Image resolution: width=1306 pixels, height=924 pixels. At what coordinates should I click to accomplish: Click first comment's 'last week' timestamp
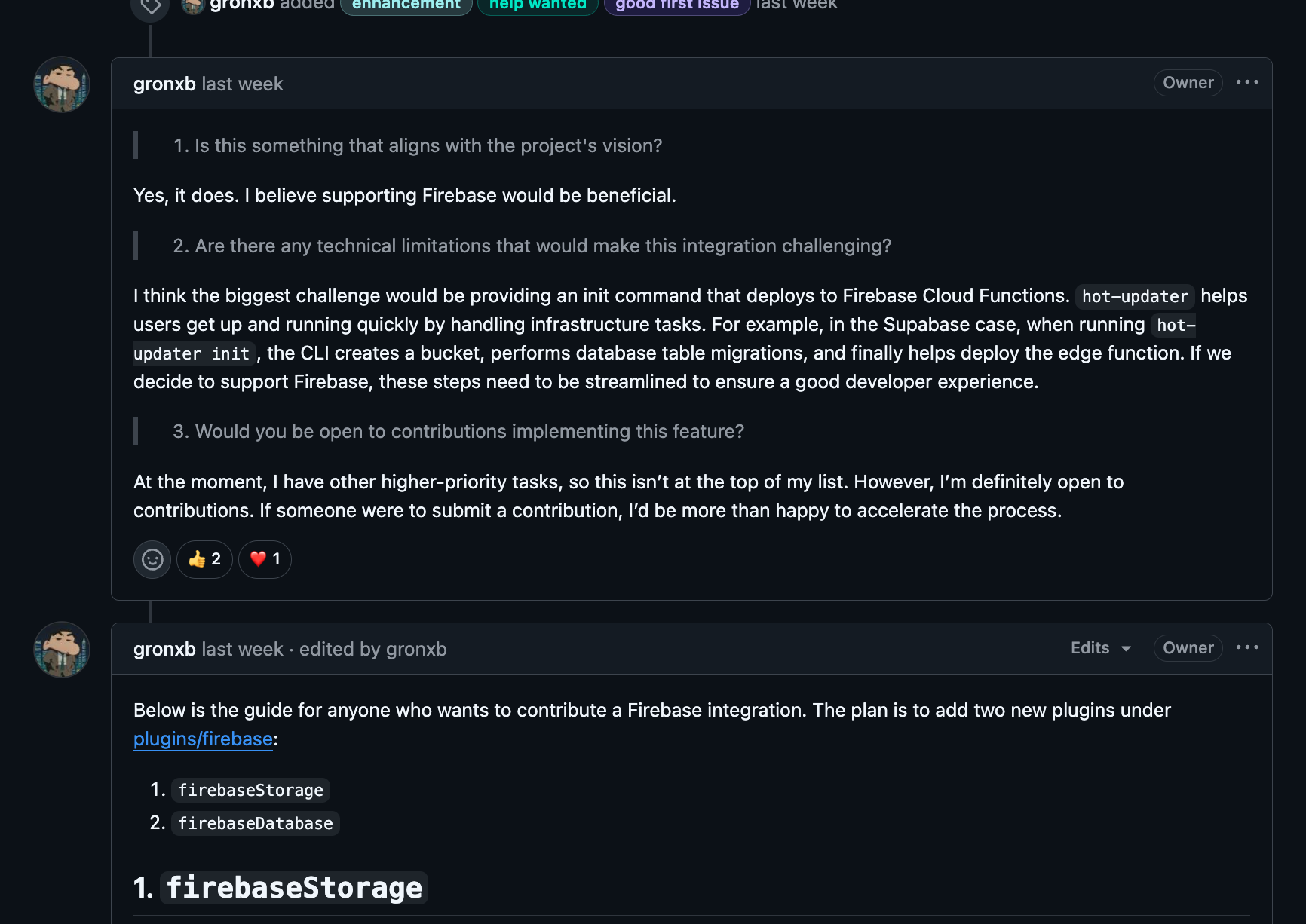coord(242,84)
